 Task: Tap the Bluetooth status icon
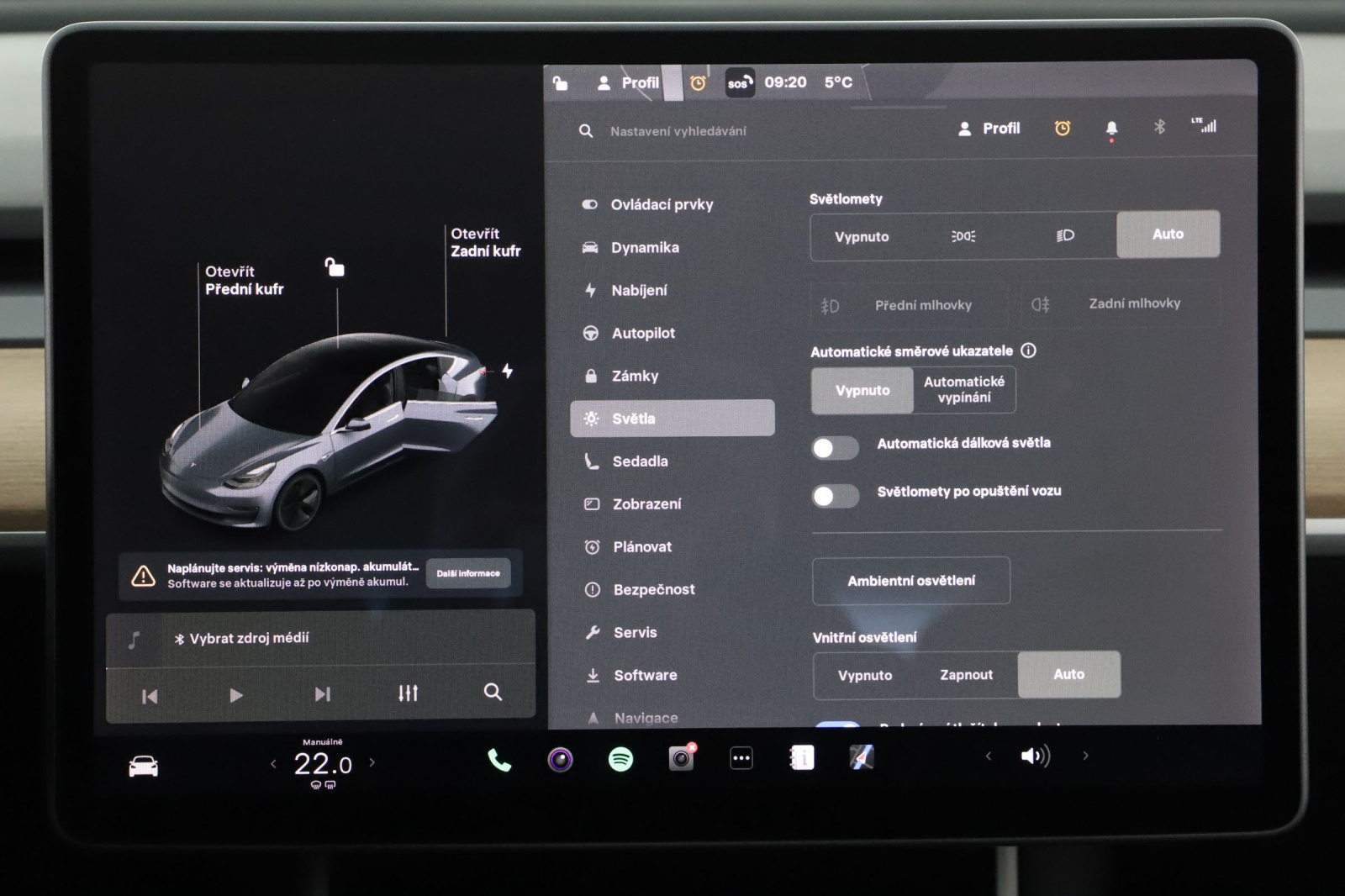[x=1159, y=127]
